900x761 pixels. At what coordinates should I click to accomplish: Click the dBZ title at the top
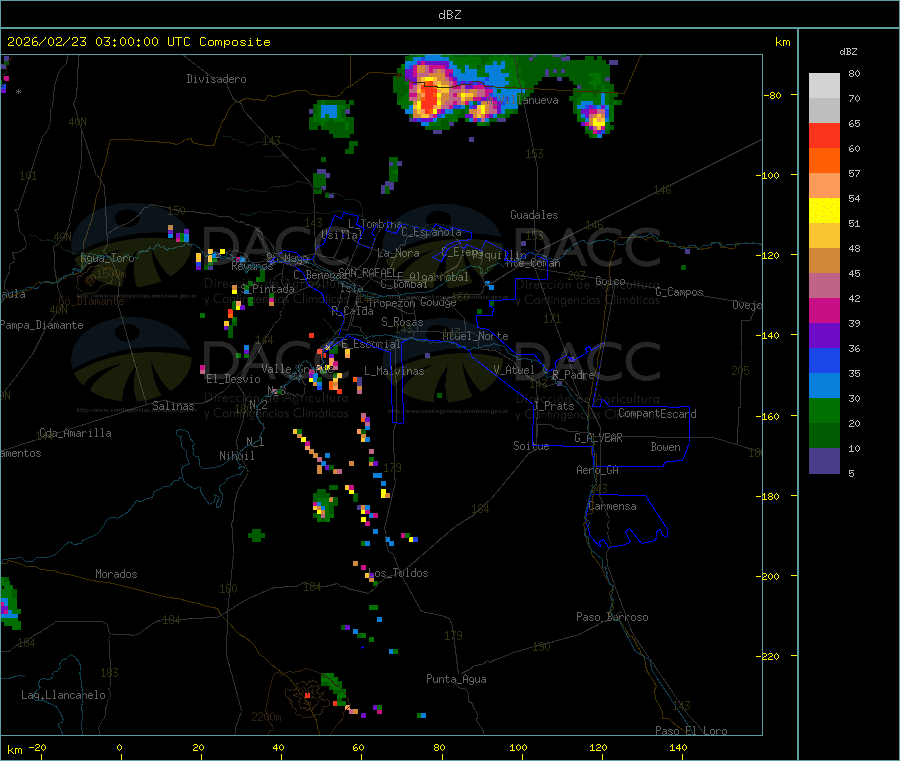pos(449,15)
